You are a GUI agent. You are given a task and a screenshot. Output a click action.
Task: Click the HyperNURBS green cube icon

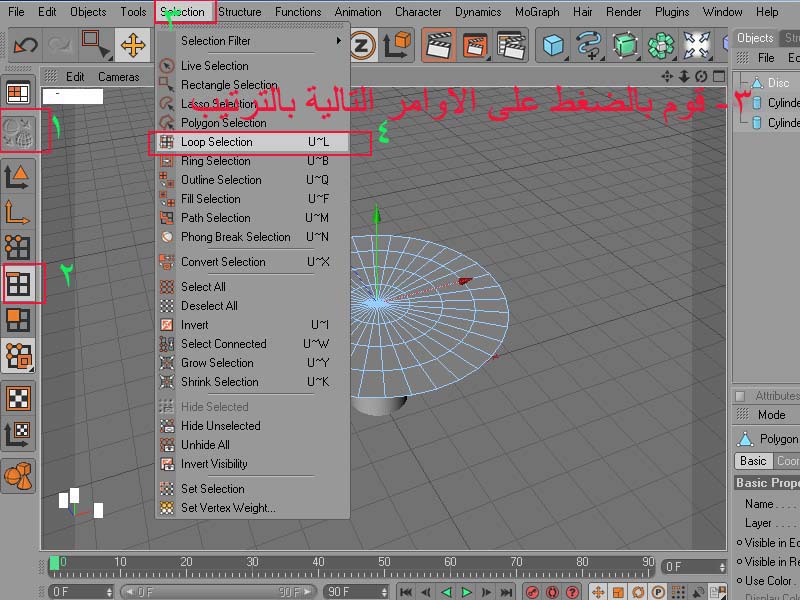[x=625, y=46]
